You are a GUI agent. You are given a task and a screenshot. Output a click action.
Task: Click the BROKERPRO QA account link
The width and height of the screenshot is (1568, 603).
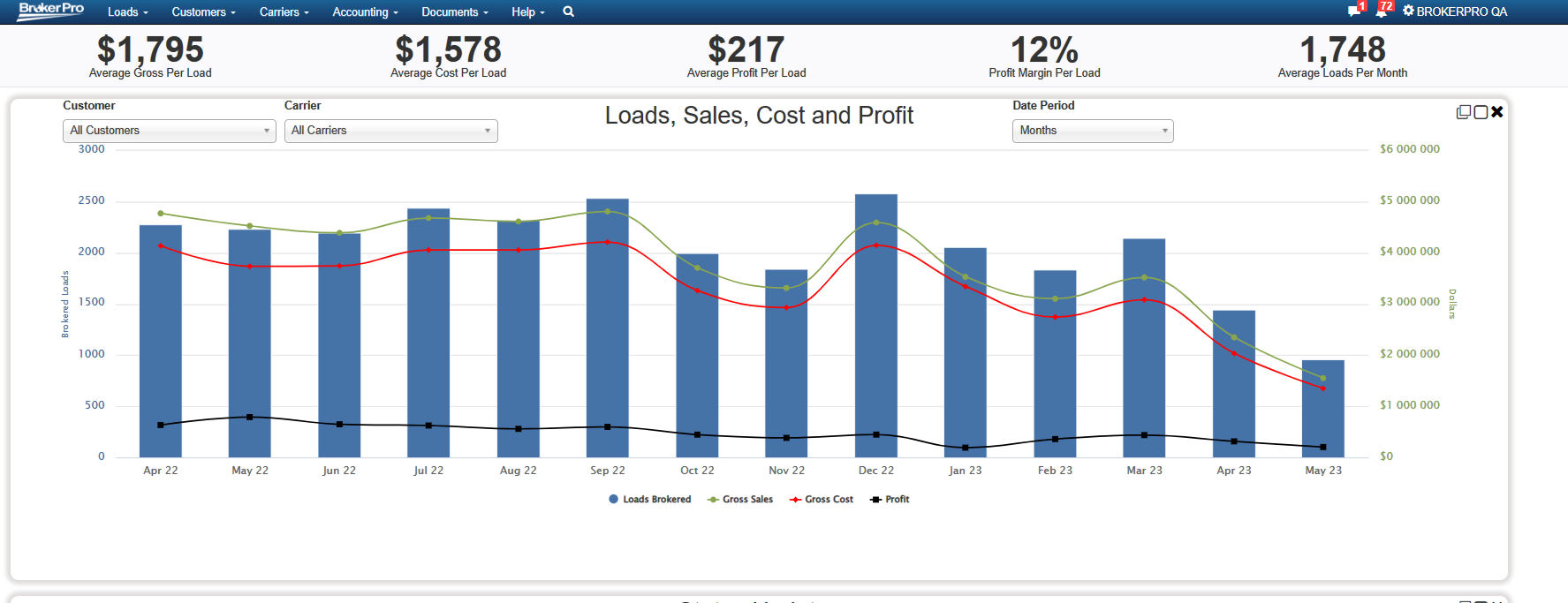coord(1461,12)
